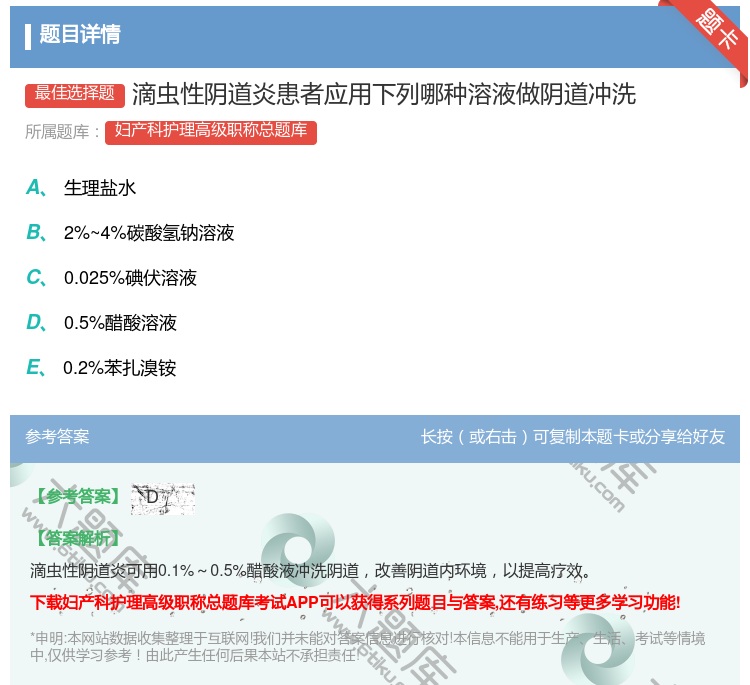
Task: Click the 【答案解析】 green label
Action: point(78,538)
